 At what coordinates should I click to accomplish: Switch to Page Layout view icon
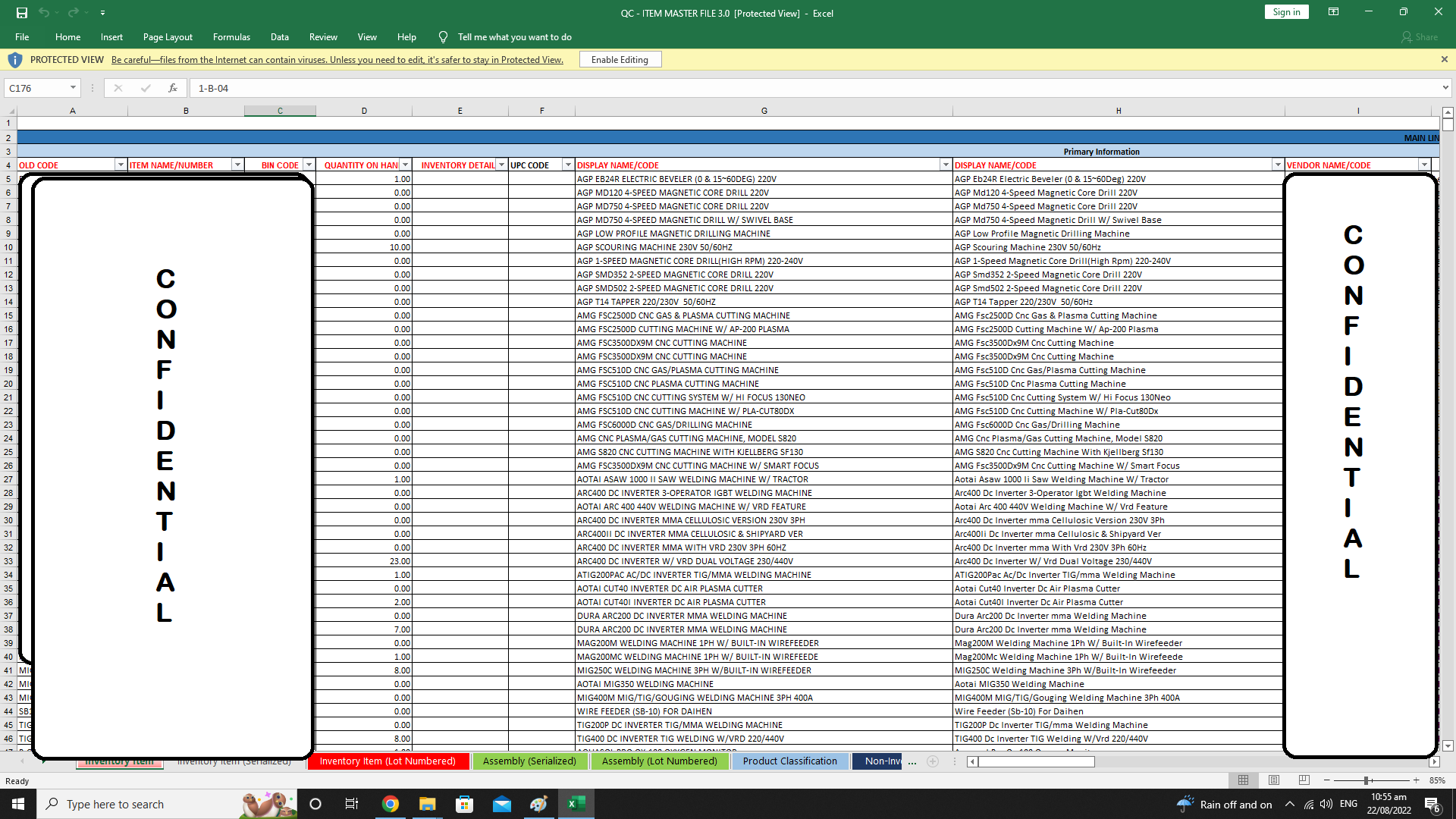(1274, 780)
